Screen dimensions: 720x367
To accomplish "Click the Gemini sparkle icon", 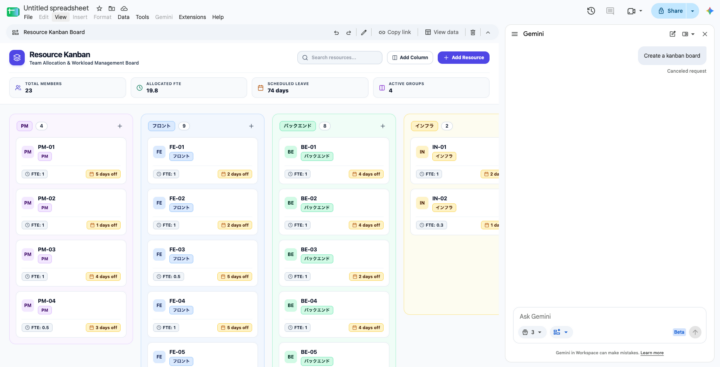I will (x=709, y=11).
